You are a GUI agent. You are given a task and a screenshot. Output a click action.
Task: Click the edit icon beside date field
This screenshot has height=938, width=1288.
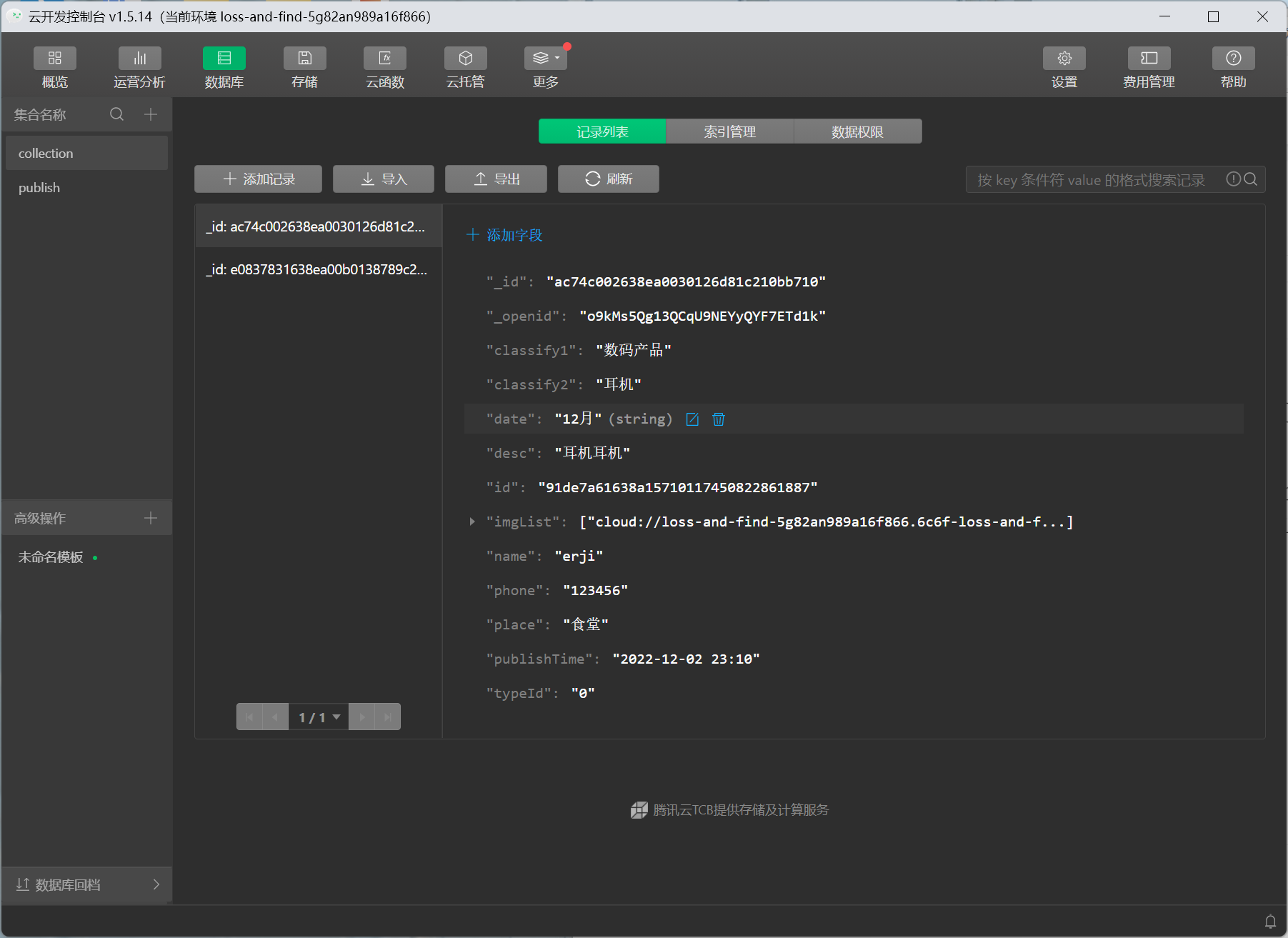point(692,419)
